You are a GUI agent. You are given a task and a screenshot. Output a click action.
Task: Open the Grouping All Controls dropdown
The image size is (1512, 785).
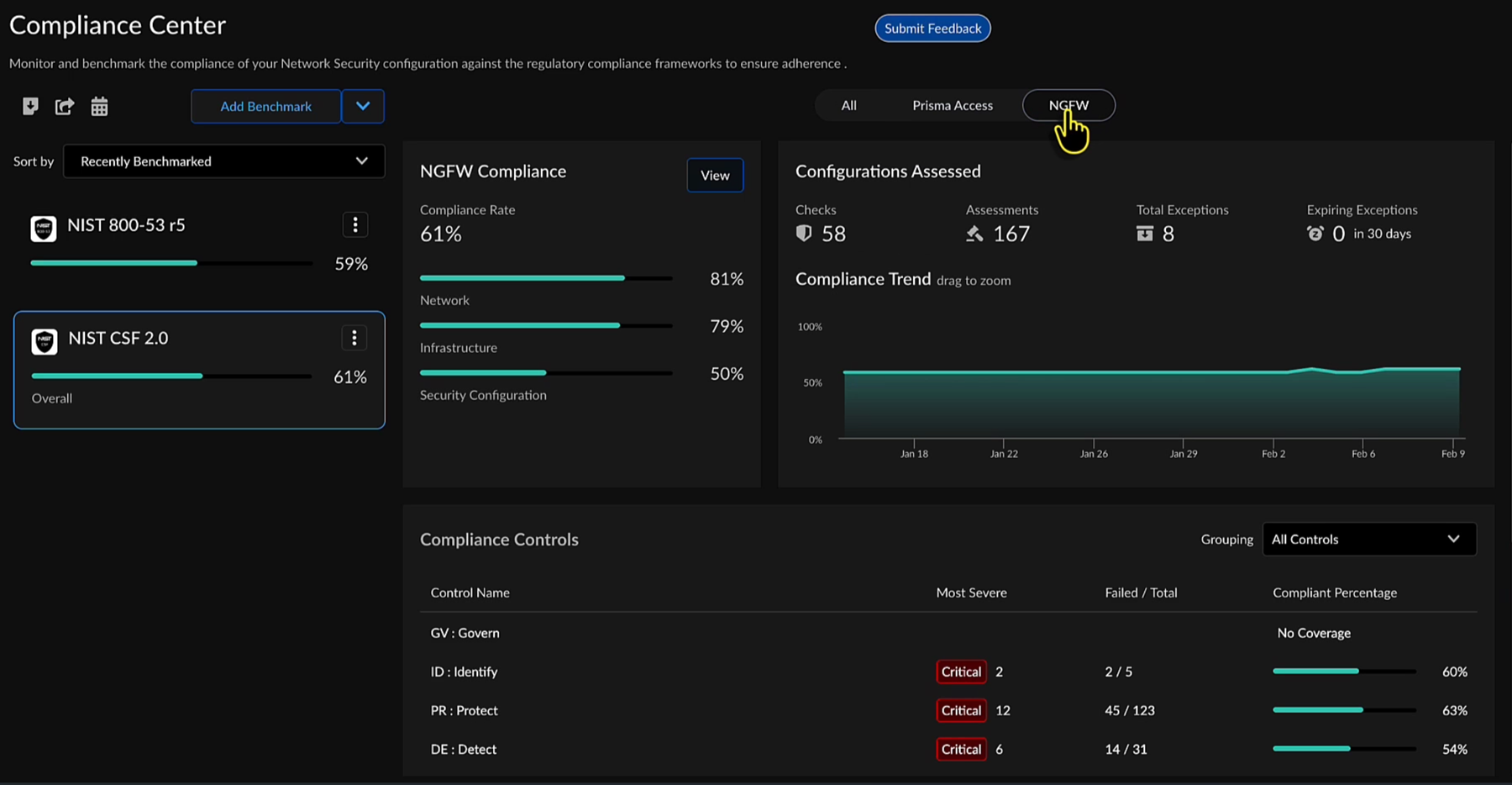pos(1368,540)
